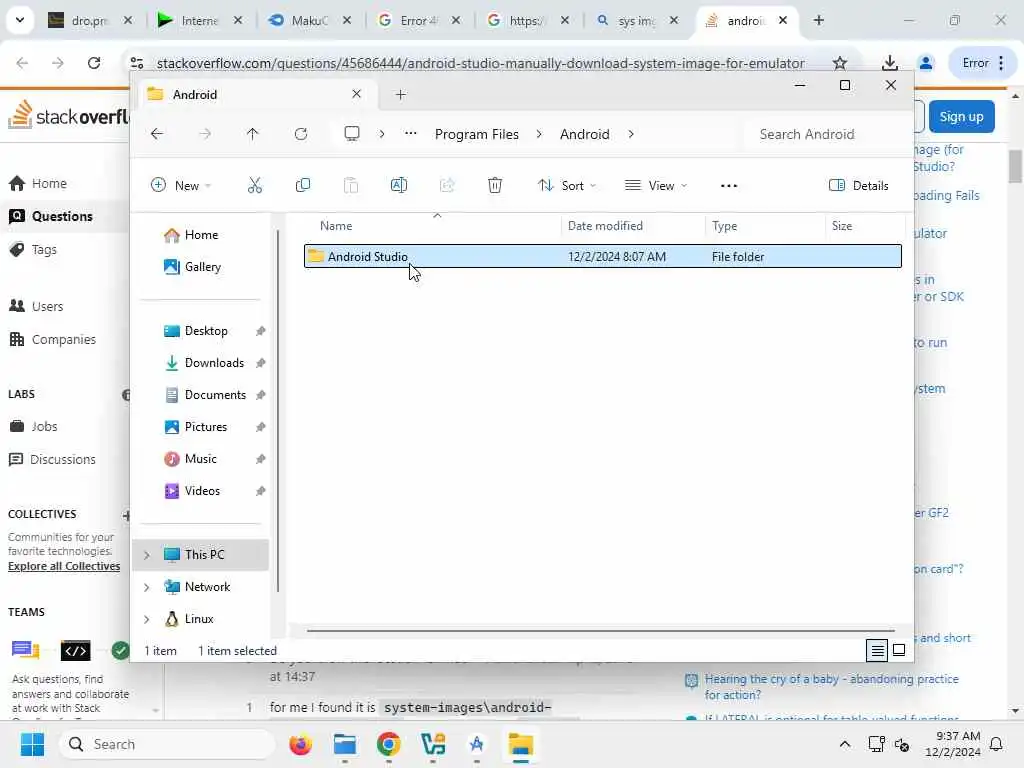
Task: Select the Android Studio folder
Action: pos(603,257)
